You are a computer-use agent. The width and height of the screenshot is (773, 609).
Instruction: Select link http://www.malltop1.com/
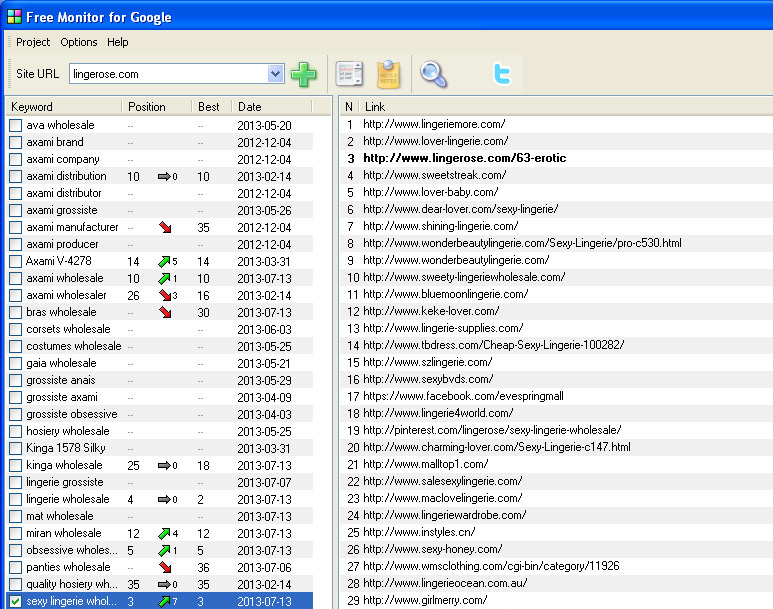[425, 464]
